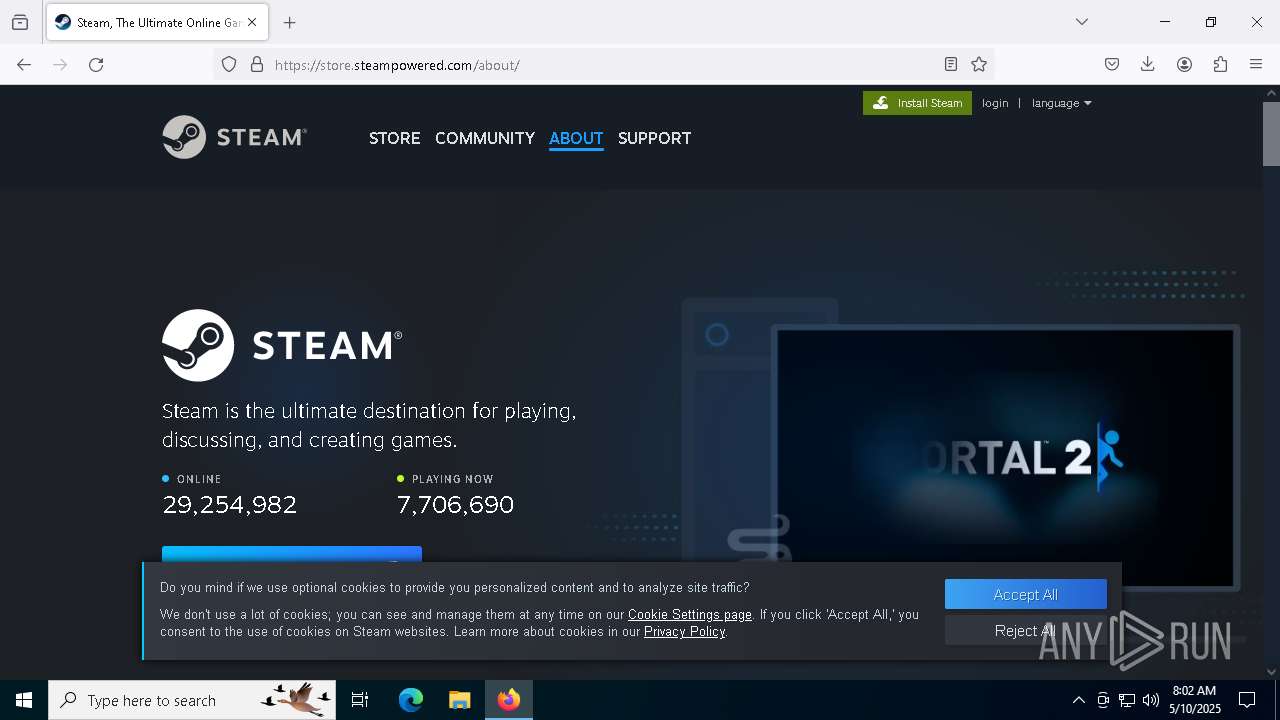
Task: Open the Cookie Settings page link
Action: 690,614
